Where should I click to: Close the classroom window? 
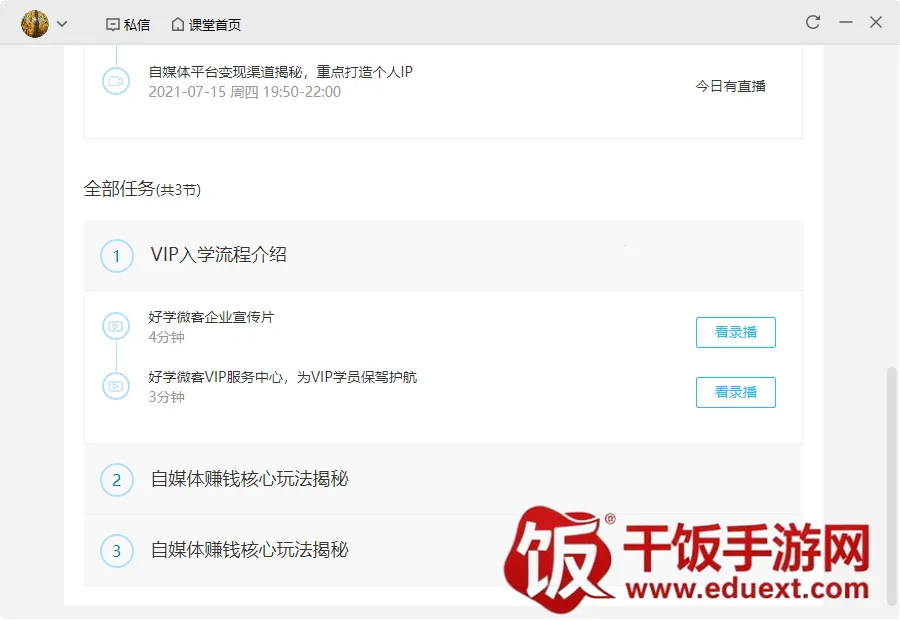876,22
